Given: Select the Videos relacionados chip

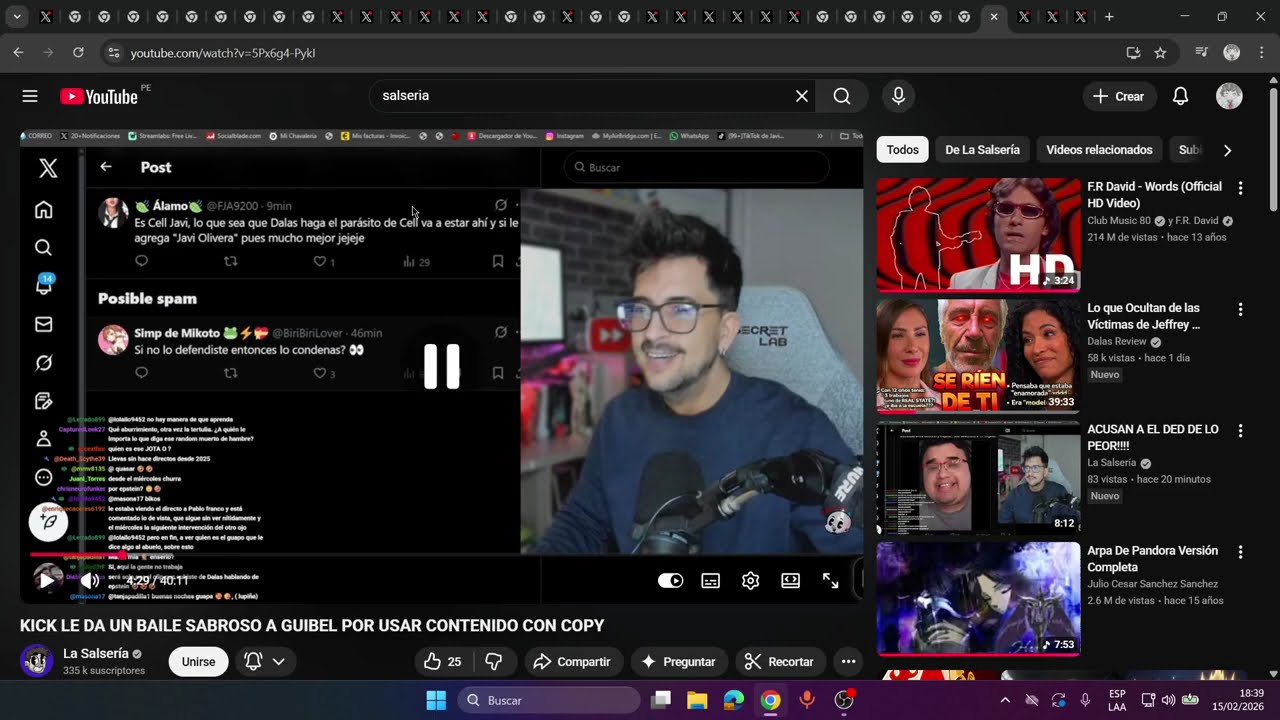Looking at the screenshot, I should tap(1099, 150).
